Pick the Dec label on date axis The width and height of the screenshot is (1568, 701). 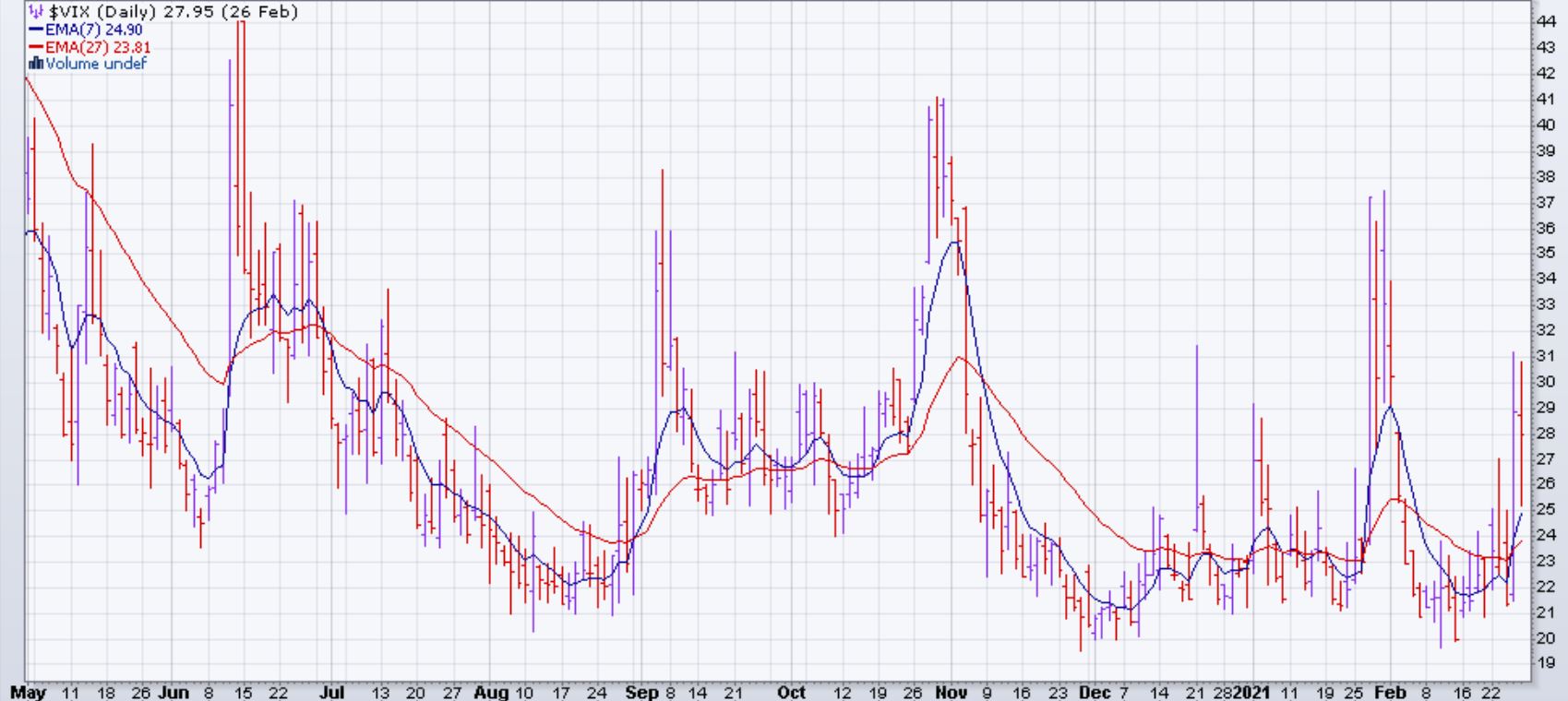(x=1095, y=692)
